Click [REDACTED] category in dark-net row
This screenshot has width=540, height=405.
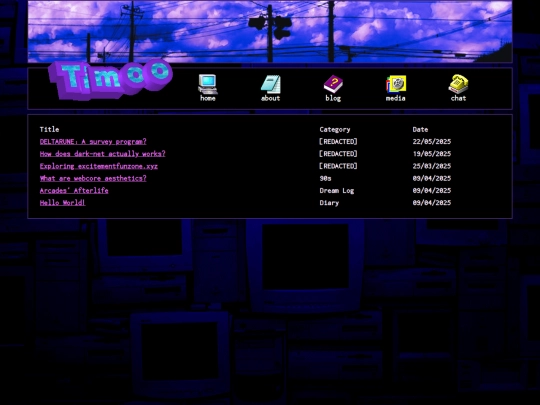pos(338,154)
